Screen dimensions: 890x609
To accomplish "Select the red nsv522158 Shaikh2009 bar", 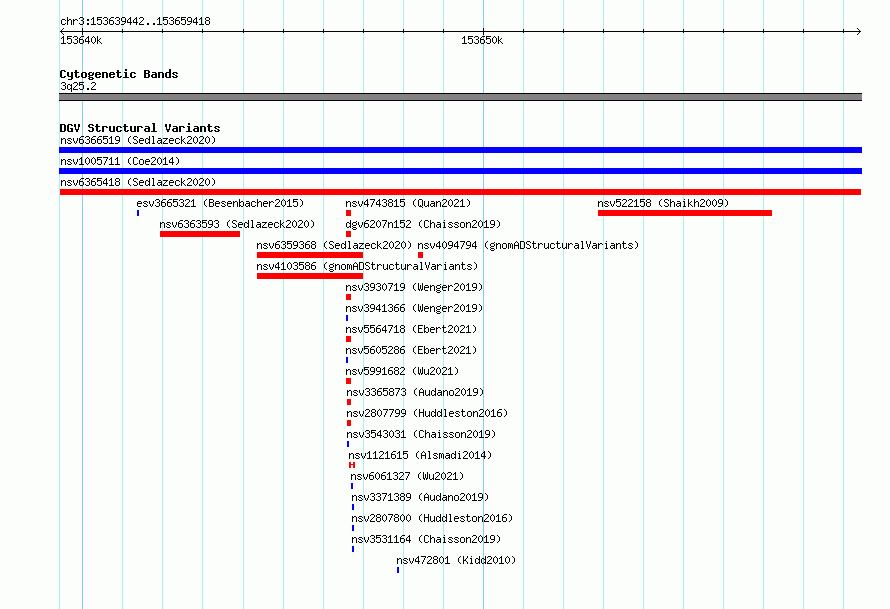I will (x=685, y=213).
